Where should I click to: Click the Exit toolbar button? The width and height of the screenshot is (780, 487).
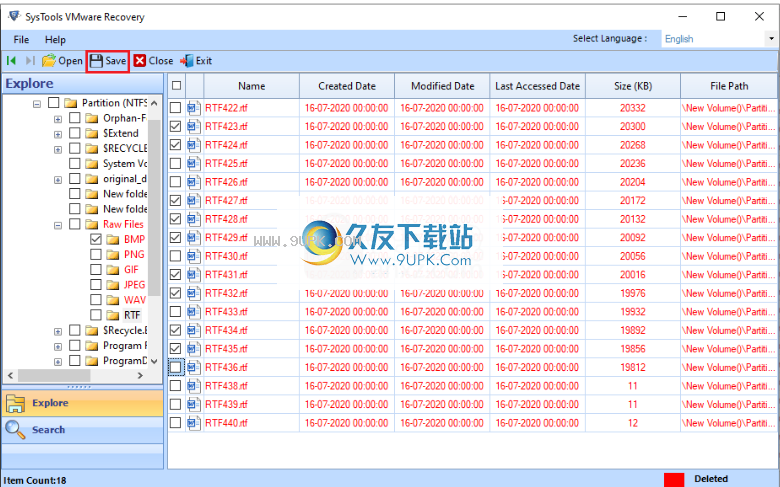click(196, 61)
